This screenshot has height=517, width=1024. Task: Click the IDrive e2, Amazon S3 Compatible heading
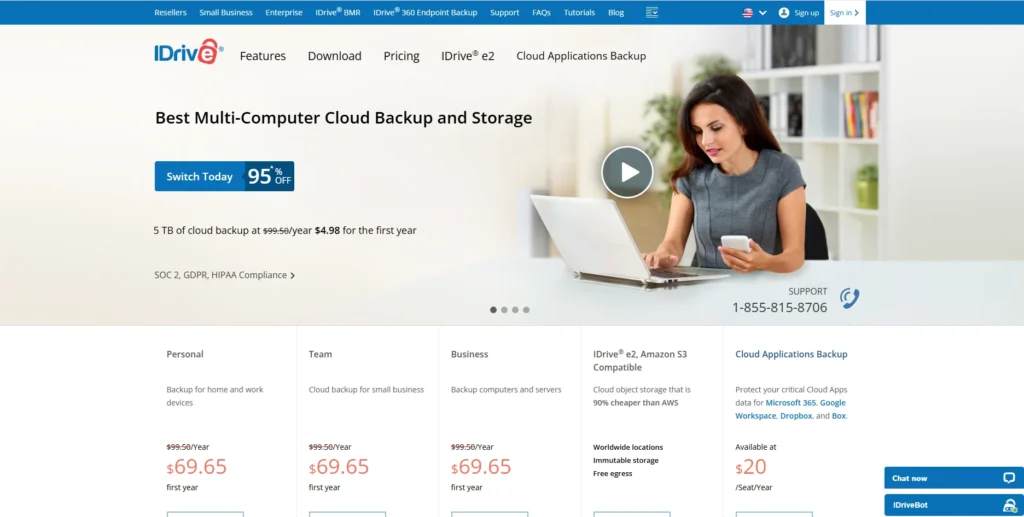click(x=640, y=360)
